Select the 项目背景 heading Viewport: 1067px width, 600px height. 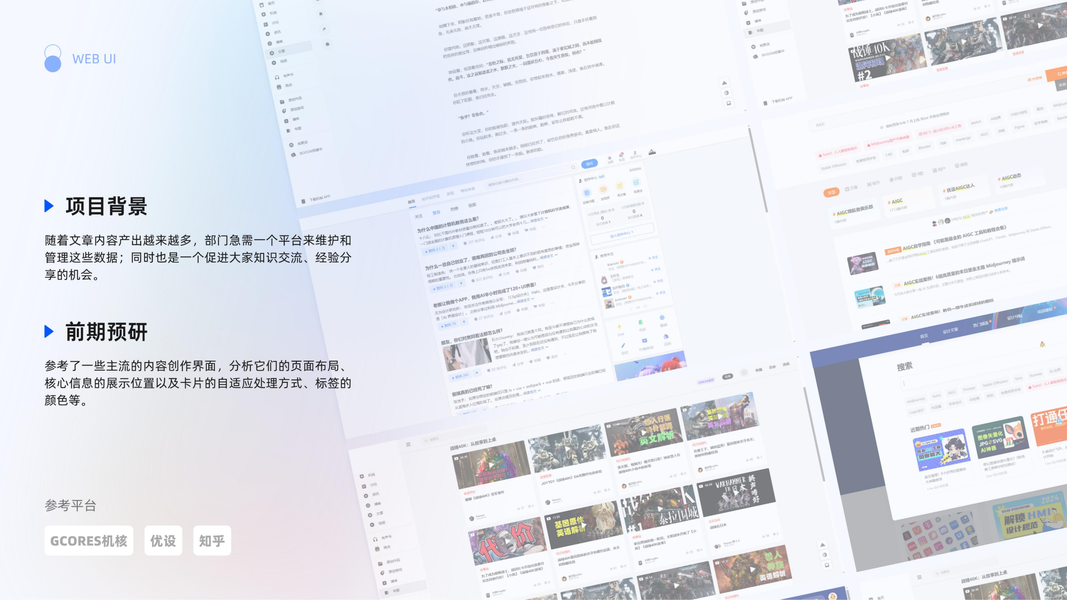click(x=106, y=206)
